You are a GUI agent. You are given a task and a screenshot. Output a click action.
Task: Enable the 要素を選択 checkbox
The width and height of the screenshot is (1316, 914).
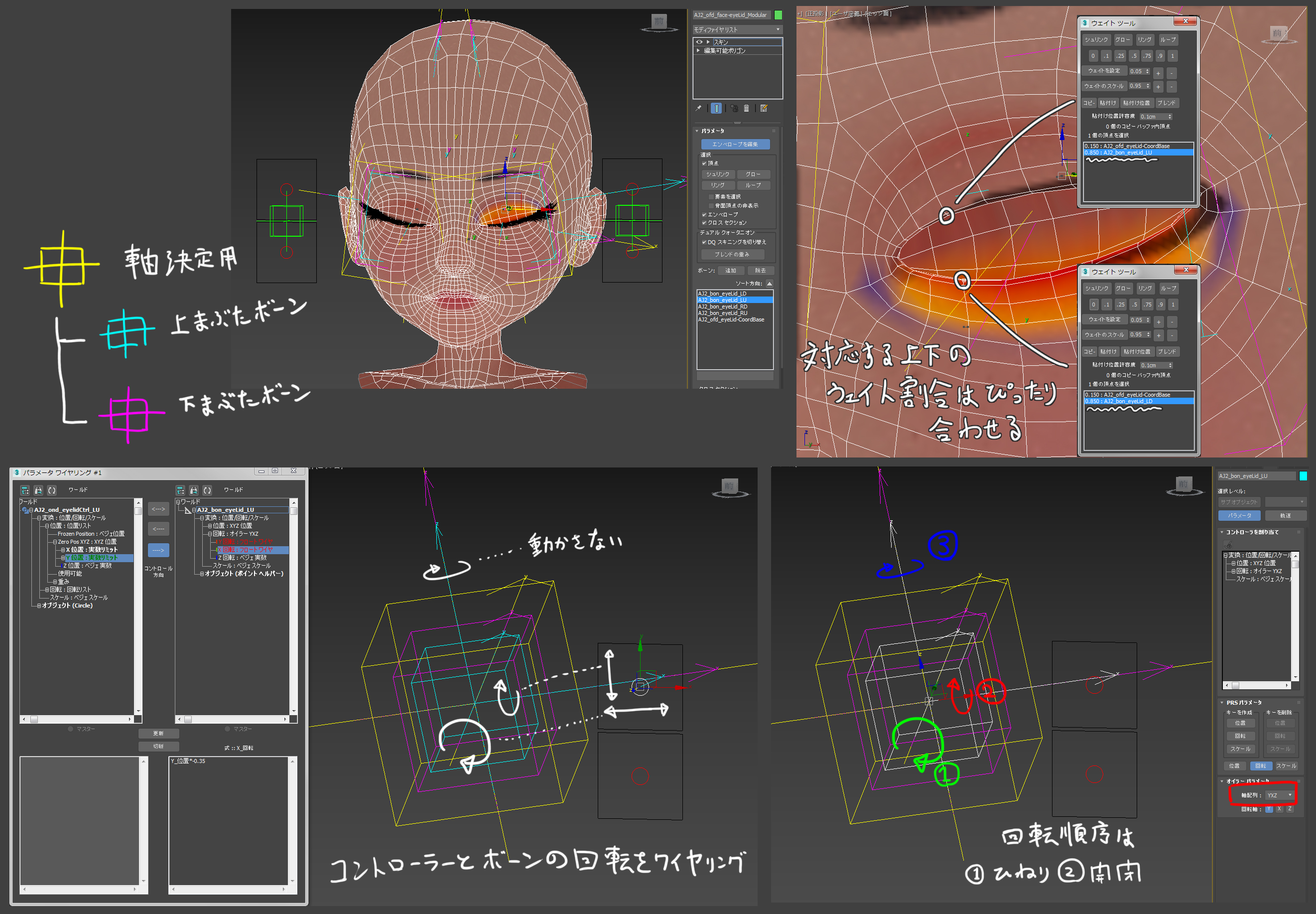[711, 196]
